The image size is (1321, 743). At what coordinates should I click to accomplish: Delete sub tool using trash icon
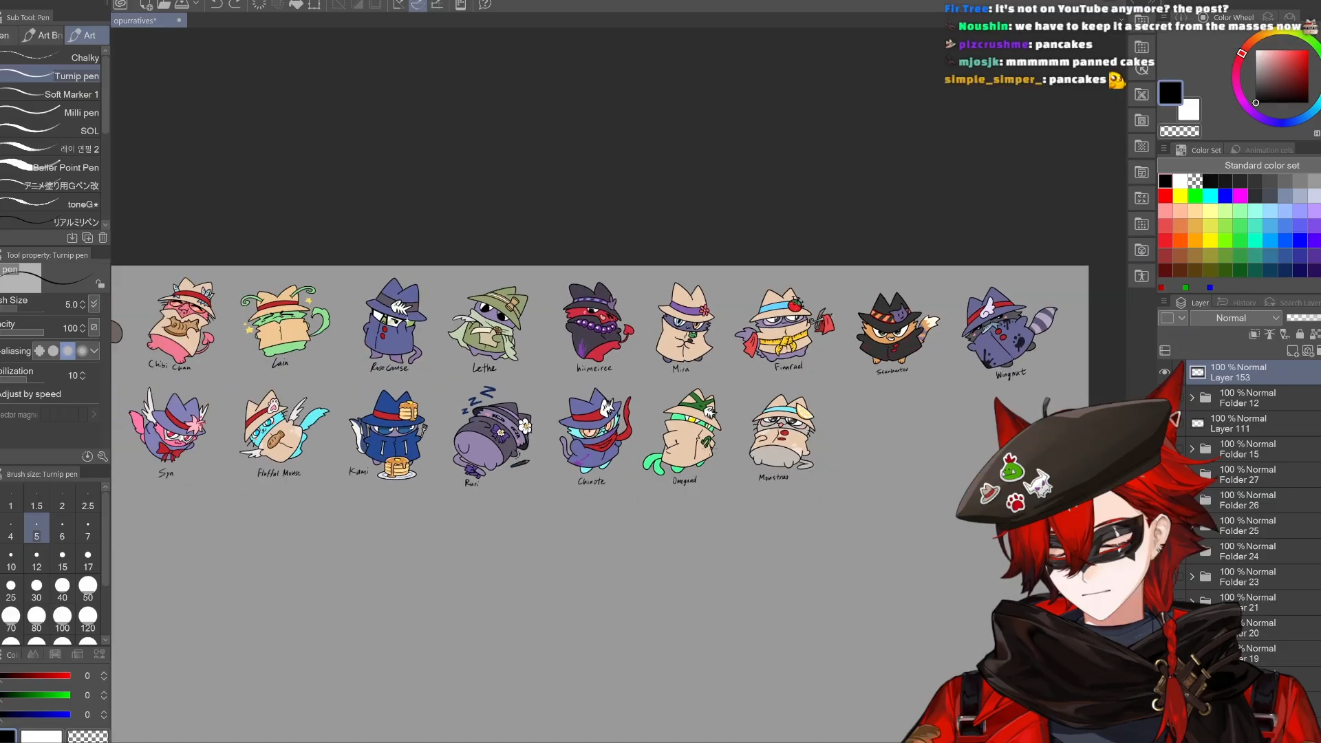(x=103, y=238)
